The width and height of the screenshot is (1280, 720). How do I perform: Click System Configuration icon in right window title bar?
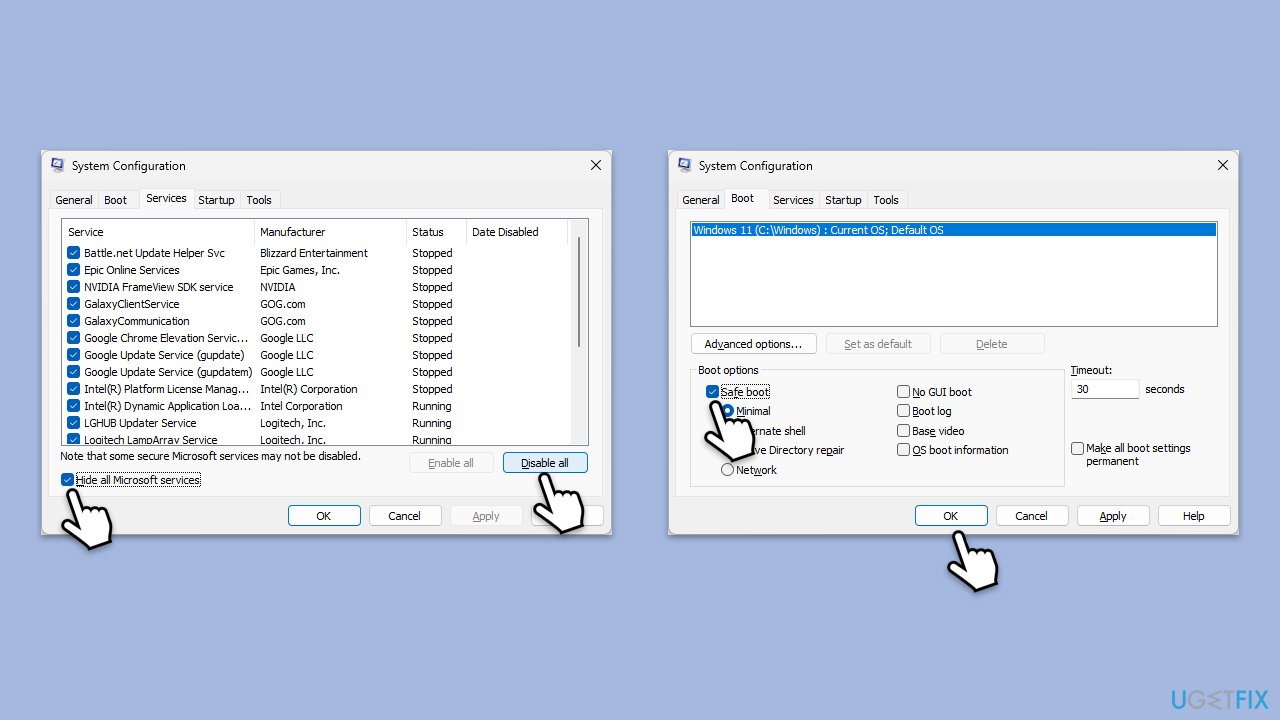685,165
